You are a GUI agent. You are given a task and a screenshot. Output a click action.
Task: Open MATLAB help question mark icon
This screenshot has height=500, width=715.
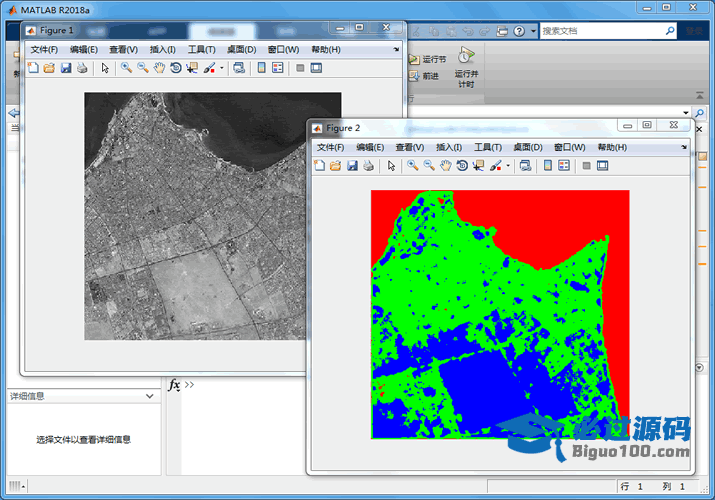click(519, 31)
